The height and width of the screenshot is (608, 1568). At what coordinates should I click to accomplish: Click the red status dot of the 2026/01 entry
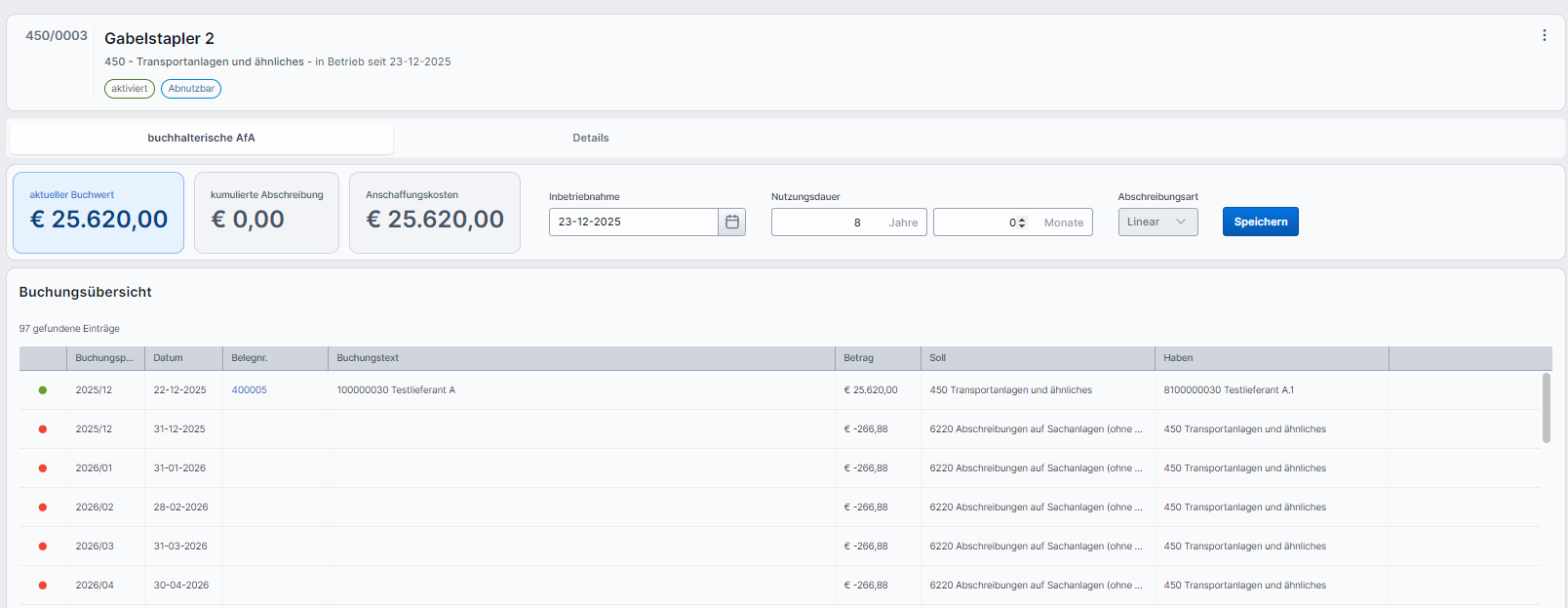(x=43, y=468)
